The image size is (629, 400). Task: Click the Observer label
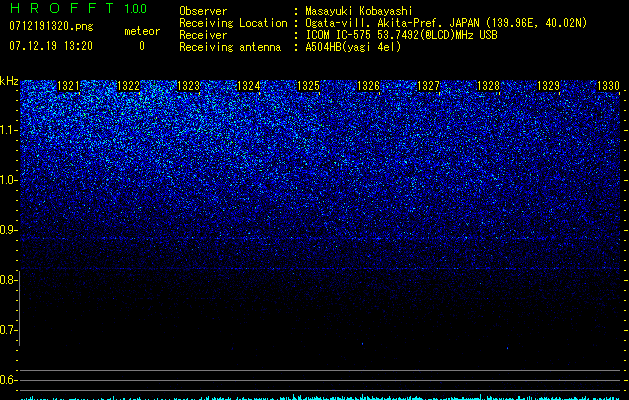[203, 11]
